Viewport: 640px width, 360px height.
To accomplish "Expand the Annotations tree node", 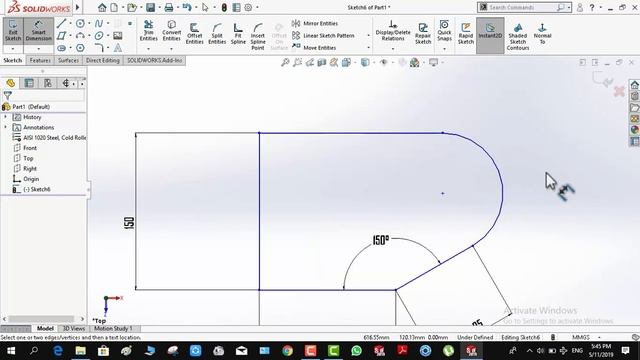I will 5,127.
